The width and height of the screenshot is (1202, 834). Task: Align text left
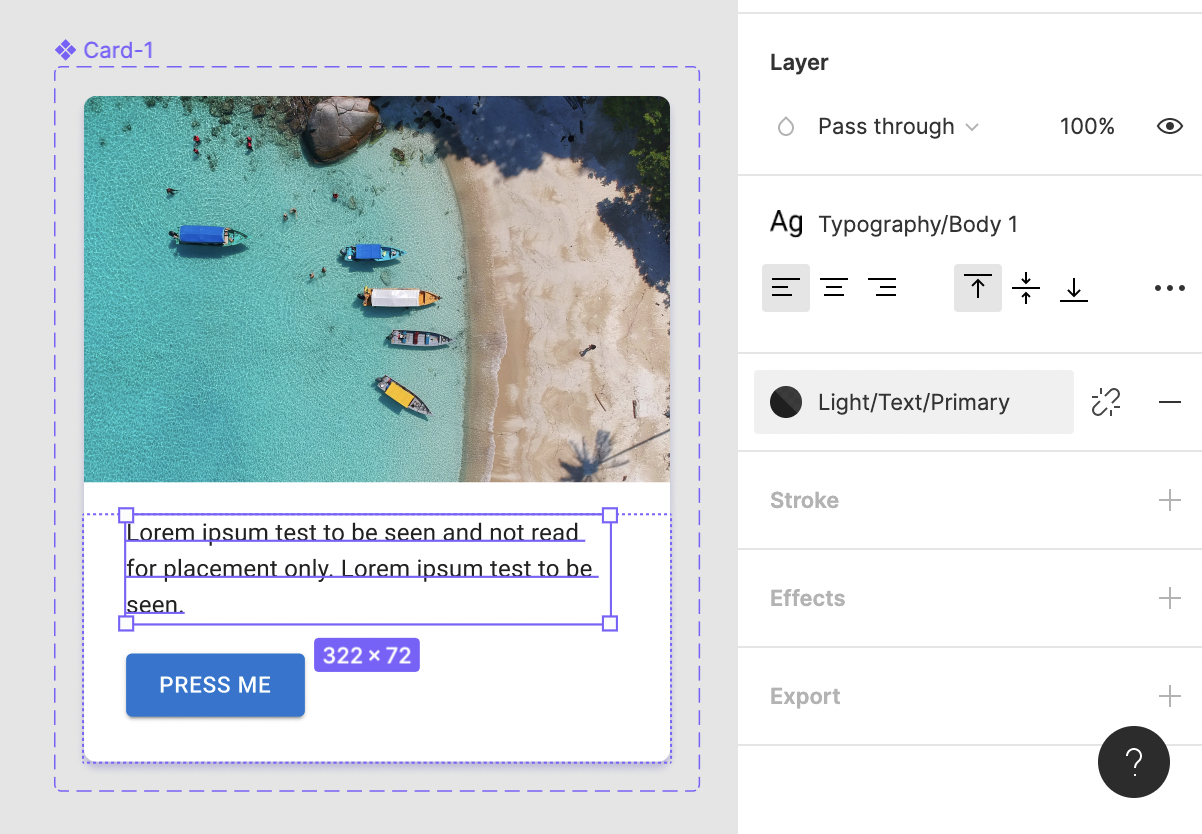click(786, 288)
